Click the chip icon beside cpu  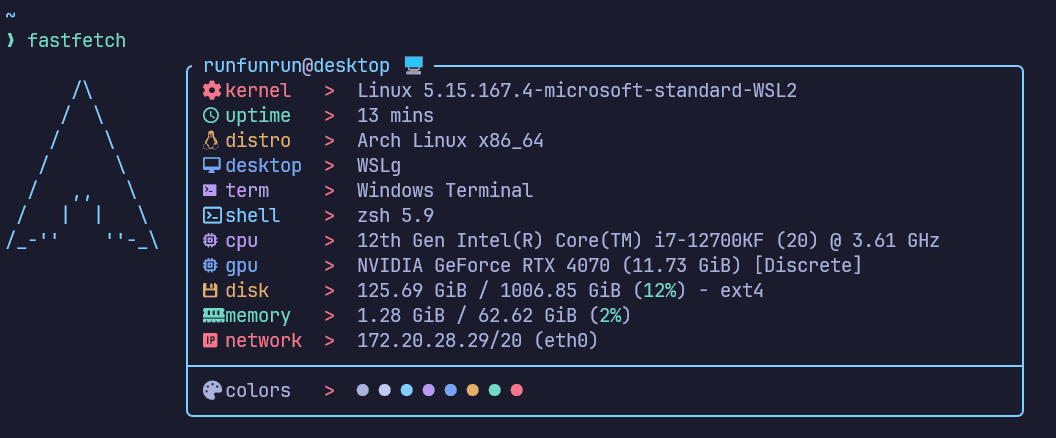point(210,241)
